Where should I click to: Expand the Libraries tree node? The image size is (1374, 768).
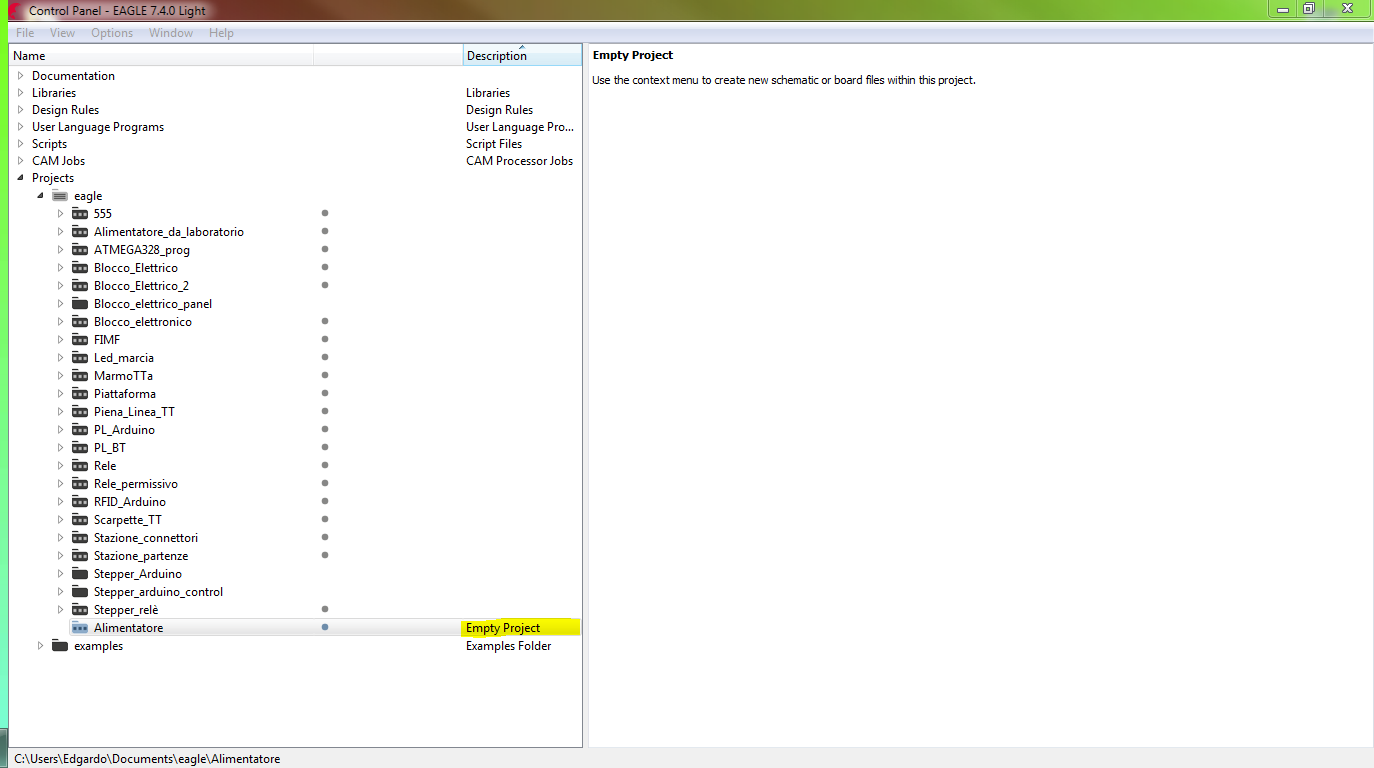coord(20,93)
